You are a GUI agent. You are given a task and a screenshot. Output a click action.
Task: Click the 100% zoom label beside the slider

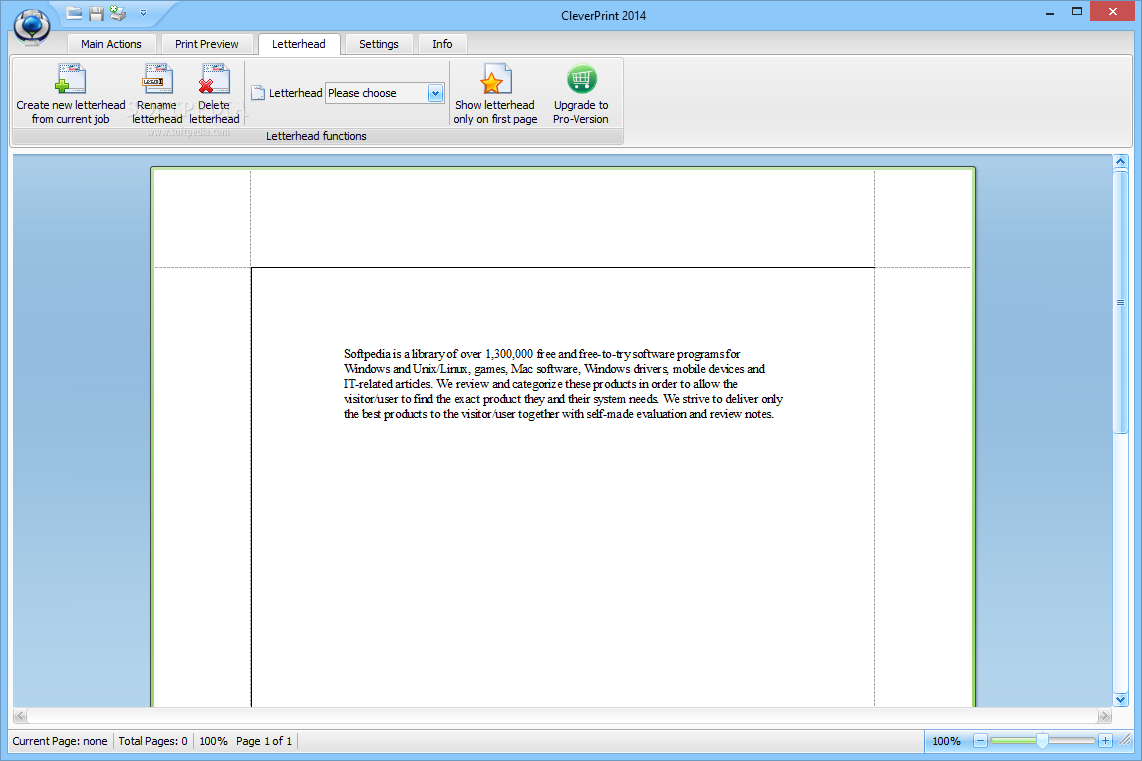pyautogui.click(x=946, y=741)
